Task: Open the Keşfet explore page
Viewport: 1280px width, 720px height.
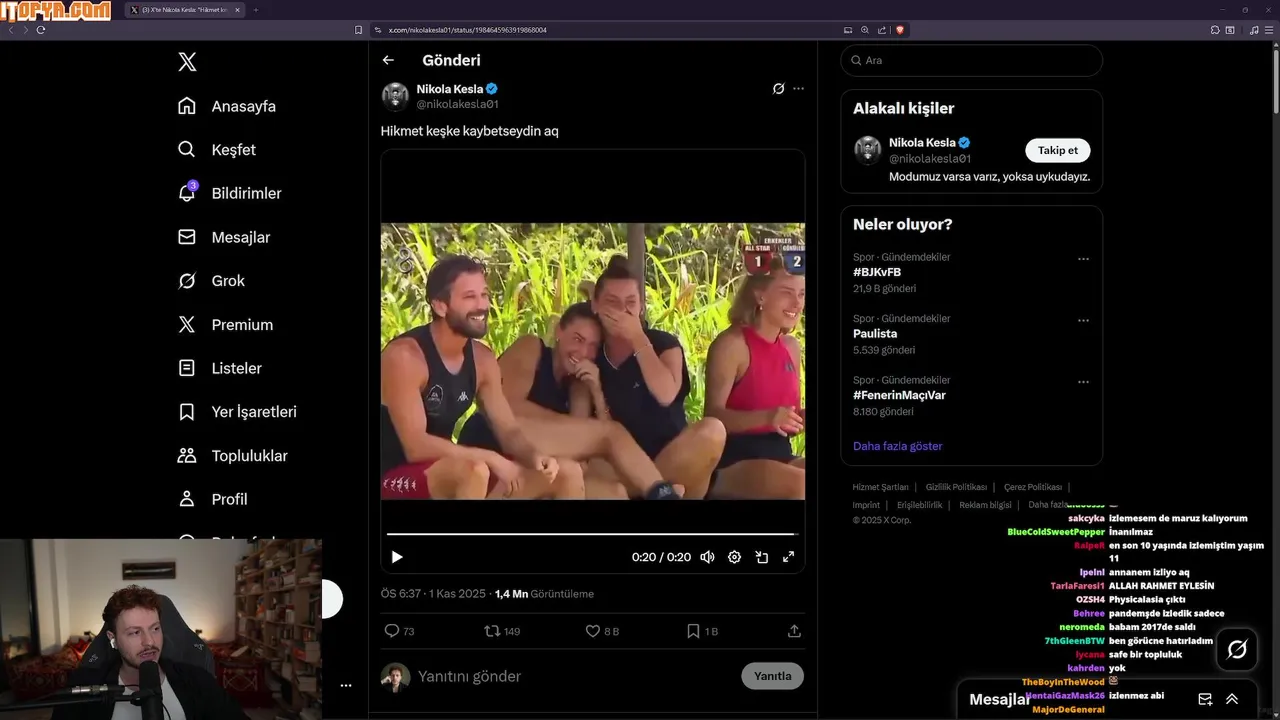Action: coord(217,150)
